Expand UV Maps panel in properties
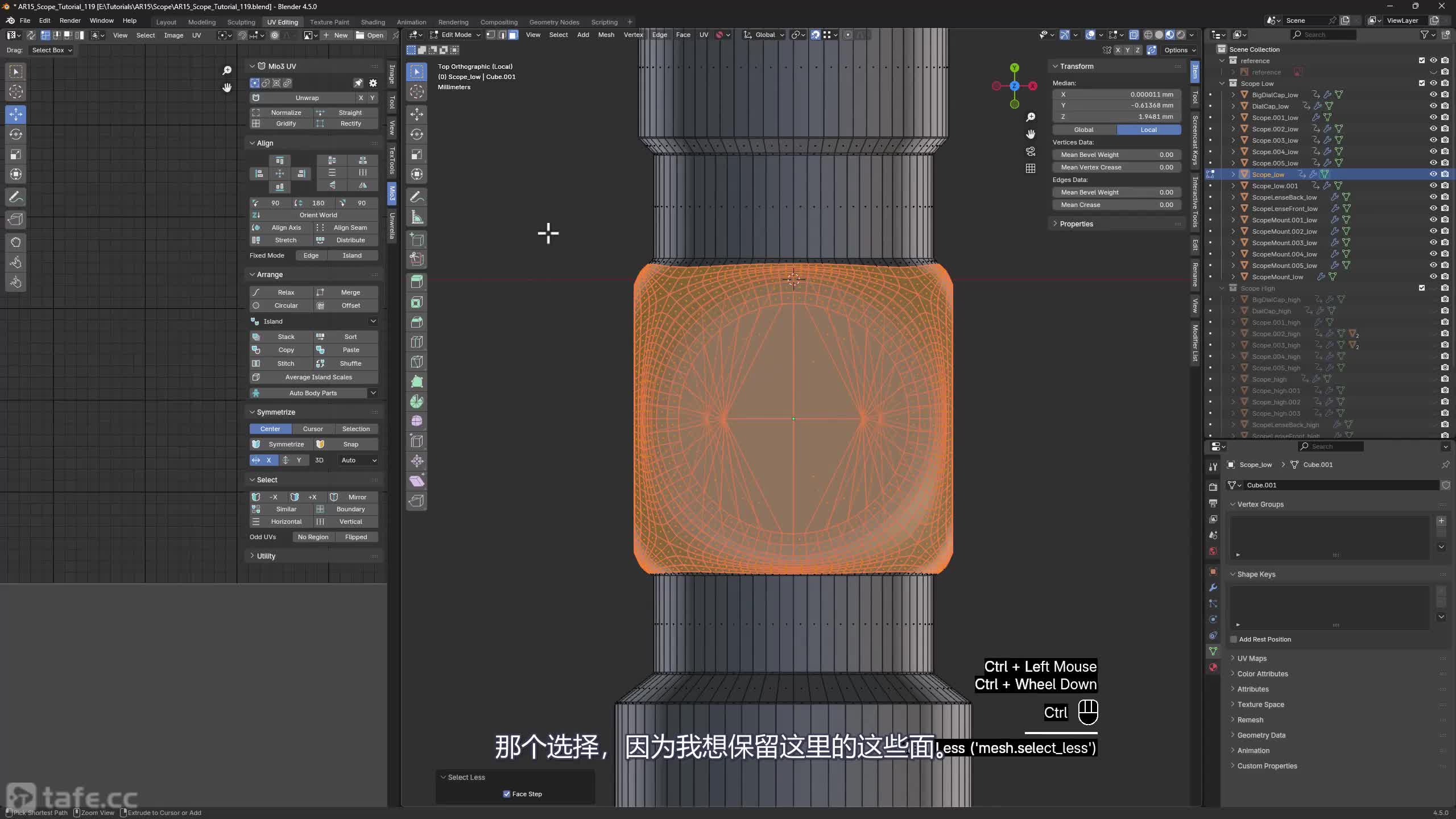Screen dimensions: 1456x819 (x=1251, y=659)
